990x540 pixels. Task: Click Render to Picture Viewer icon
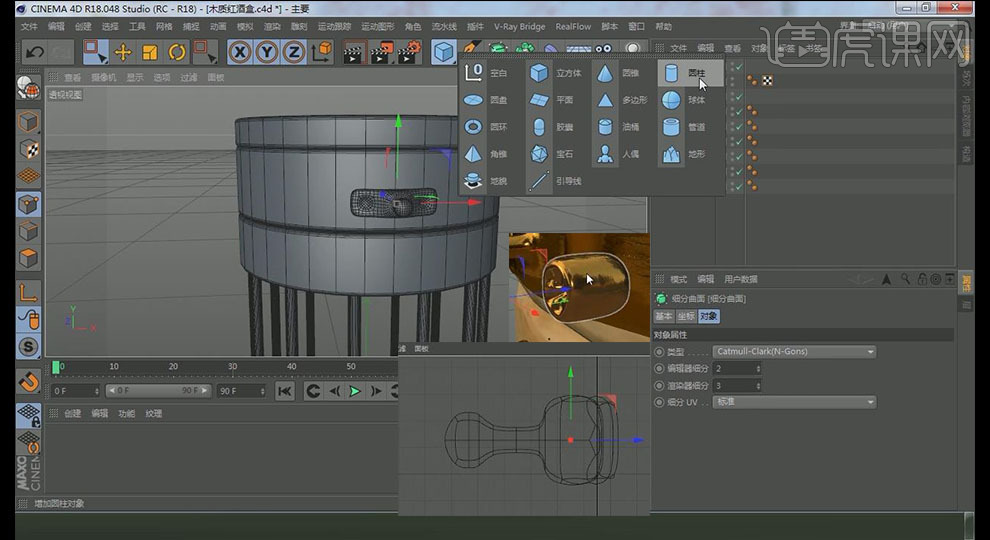coord(382,52)
